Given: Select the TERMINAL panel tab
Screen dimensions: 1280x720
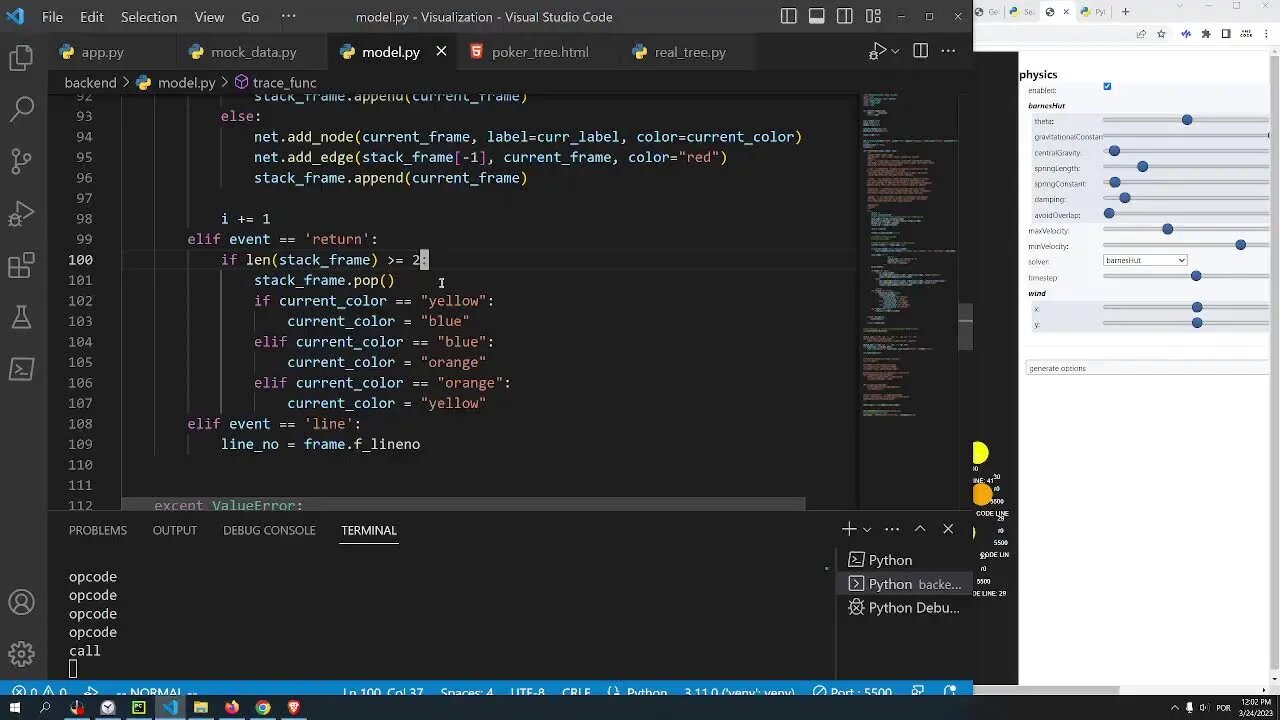Looking at the screenshot, I should click(x=369, y=530).
